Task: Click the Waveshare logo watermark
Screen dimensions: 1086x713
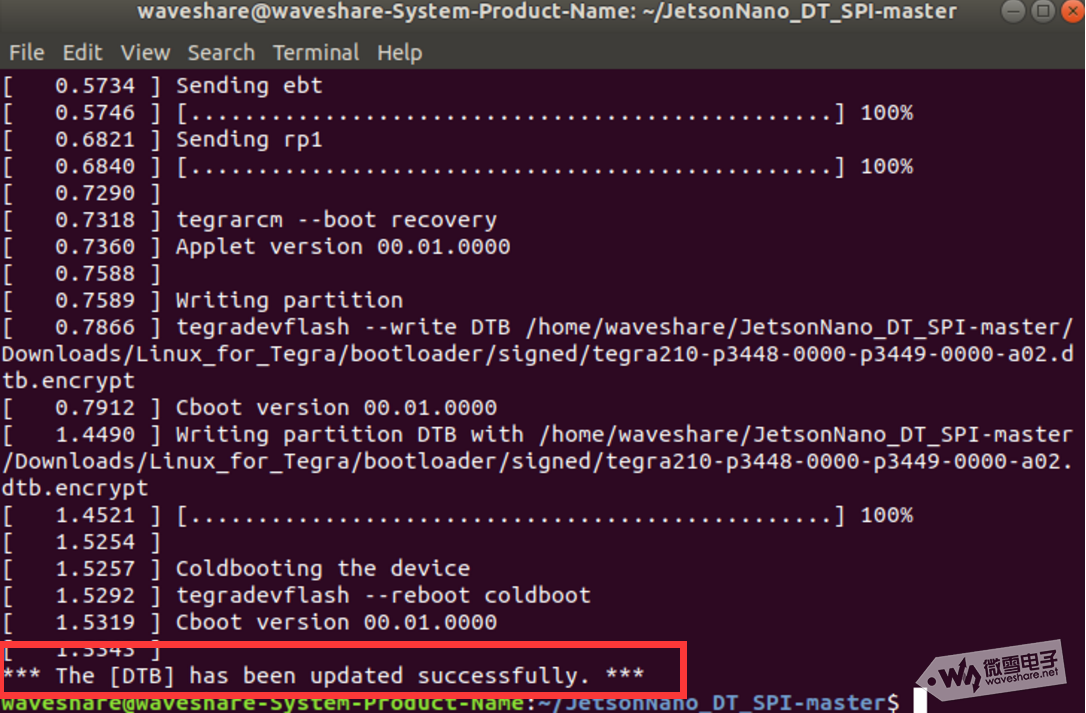Action: 993,669
